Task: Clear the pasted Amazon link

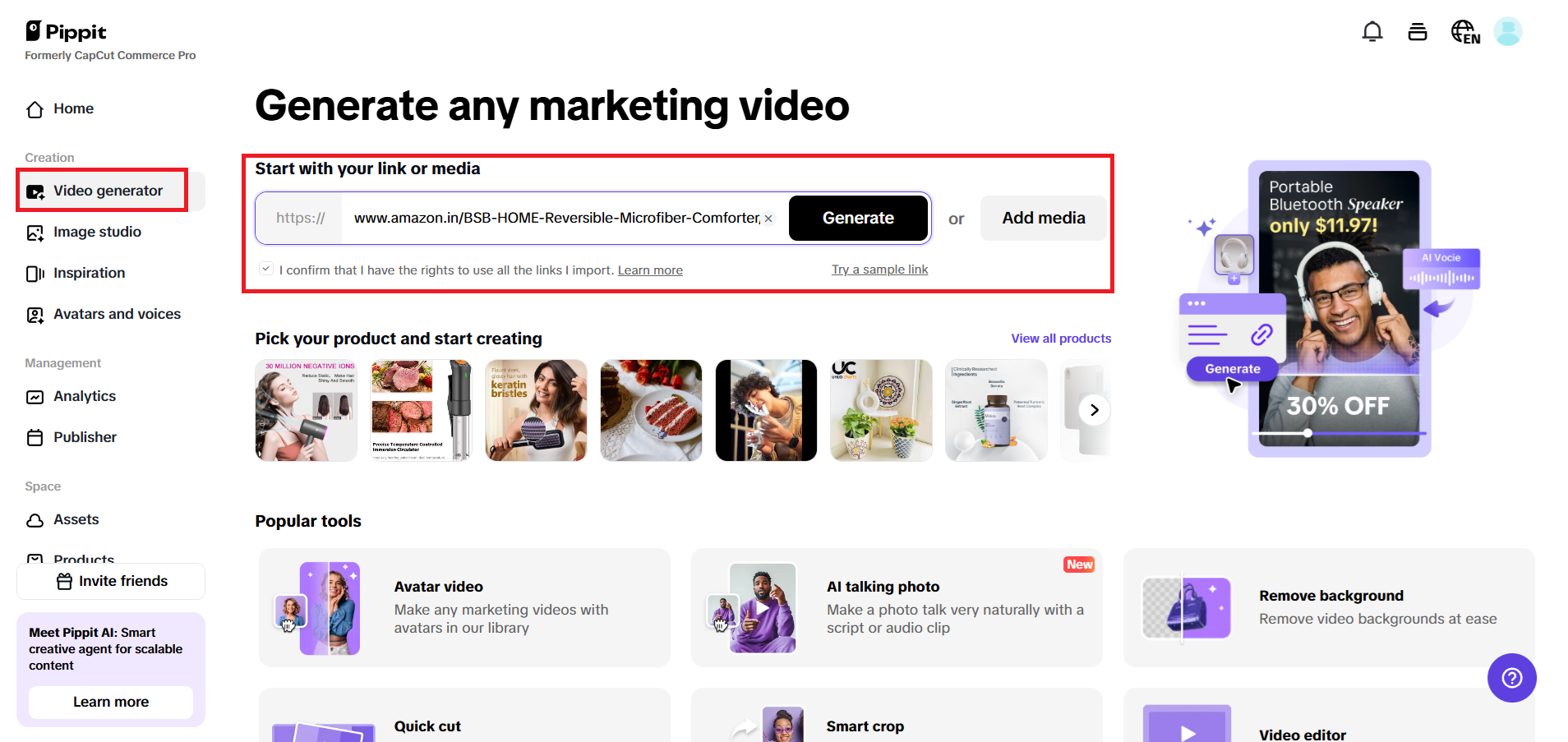Action: [x=768, y=219]
